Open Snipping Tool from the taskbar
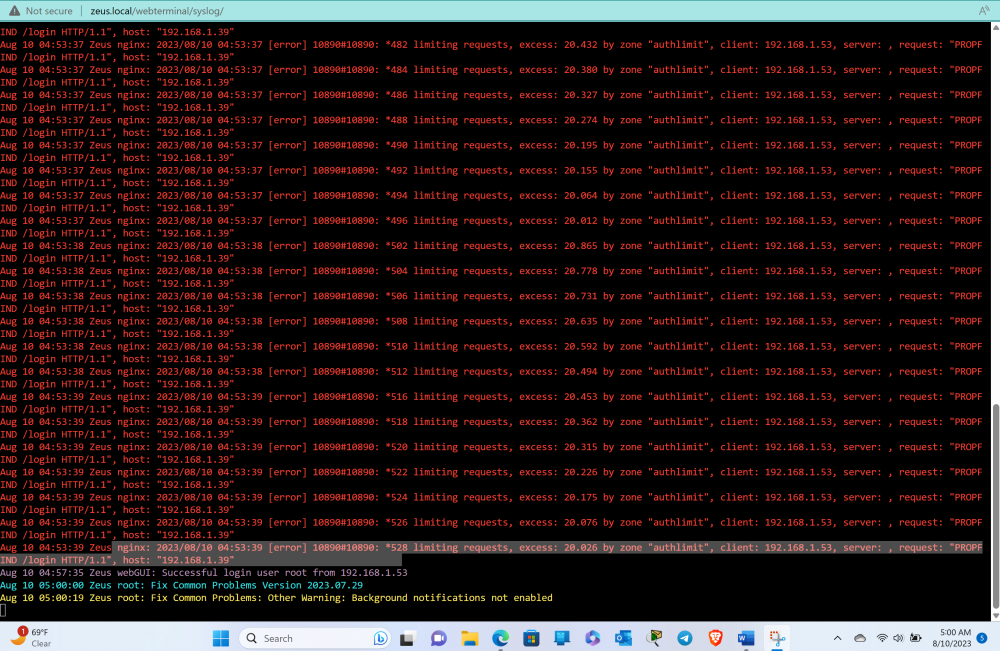1000x651 pixels. pyautogui.click(x=777, y=638)
